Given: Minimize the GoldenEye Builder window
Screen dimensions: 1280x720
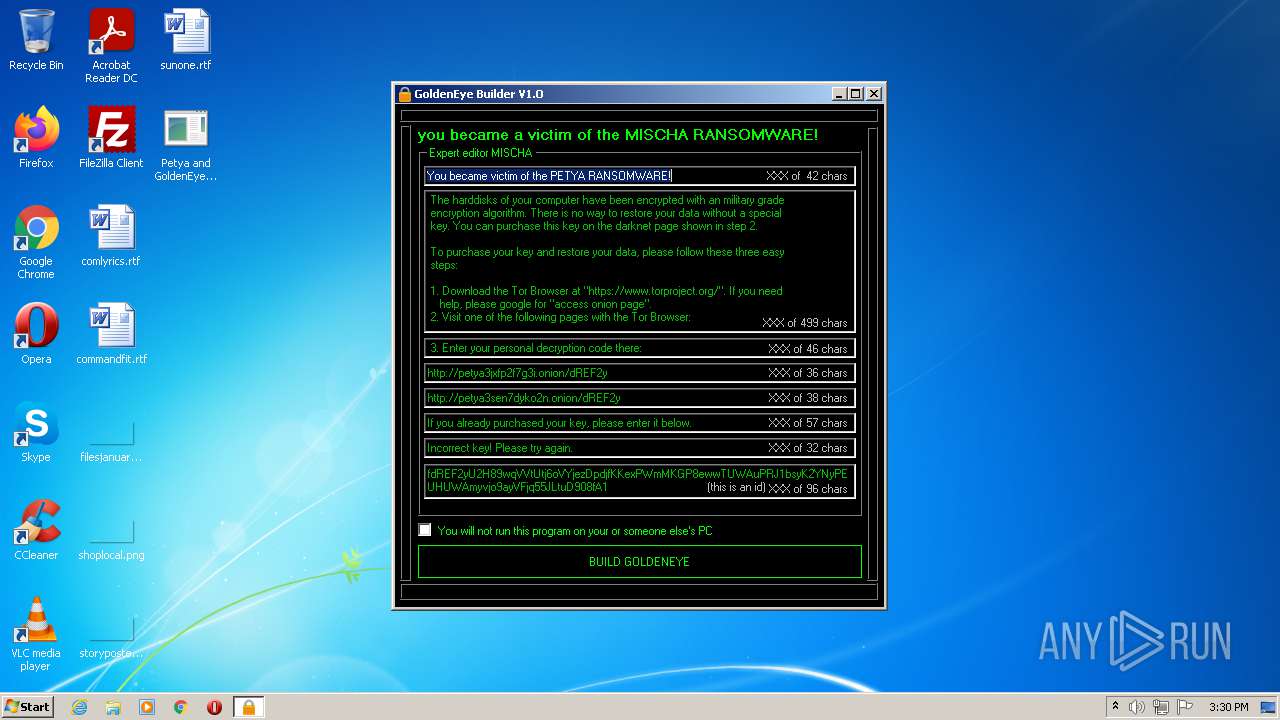Looking at the screenshot, I should [x=839, y=94].
